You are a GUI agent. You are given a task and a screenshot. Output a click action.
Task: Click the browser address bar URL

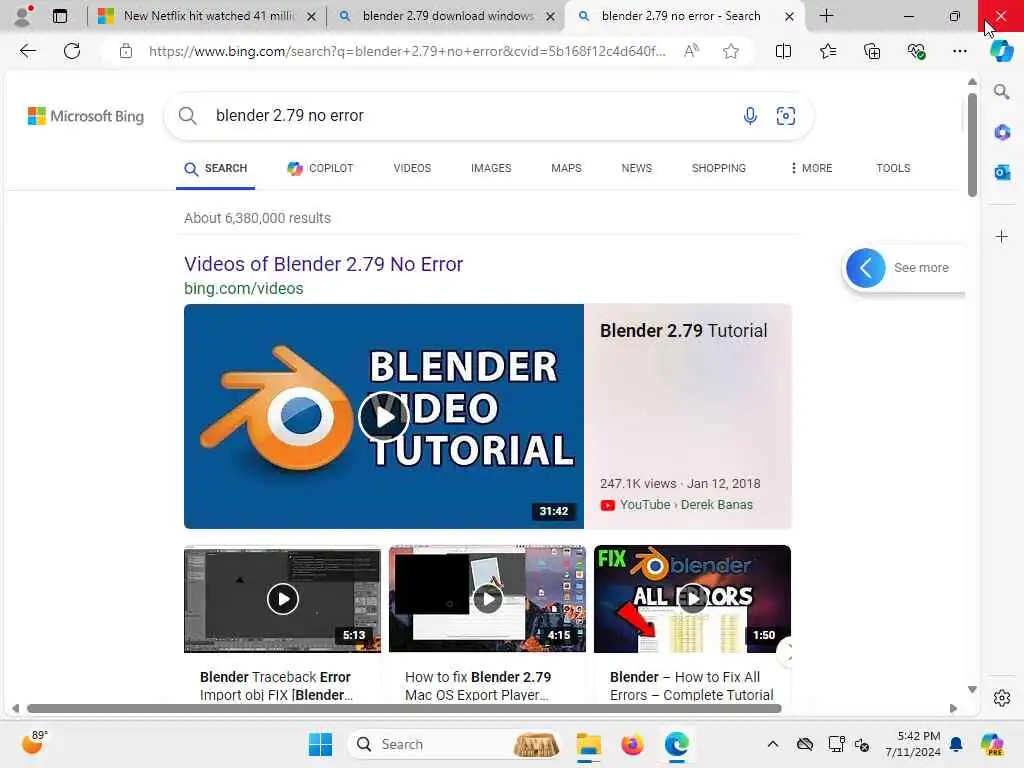pyautogui.click(x=407, y=51)
